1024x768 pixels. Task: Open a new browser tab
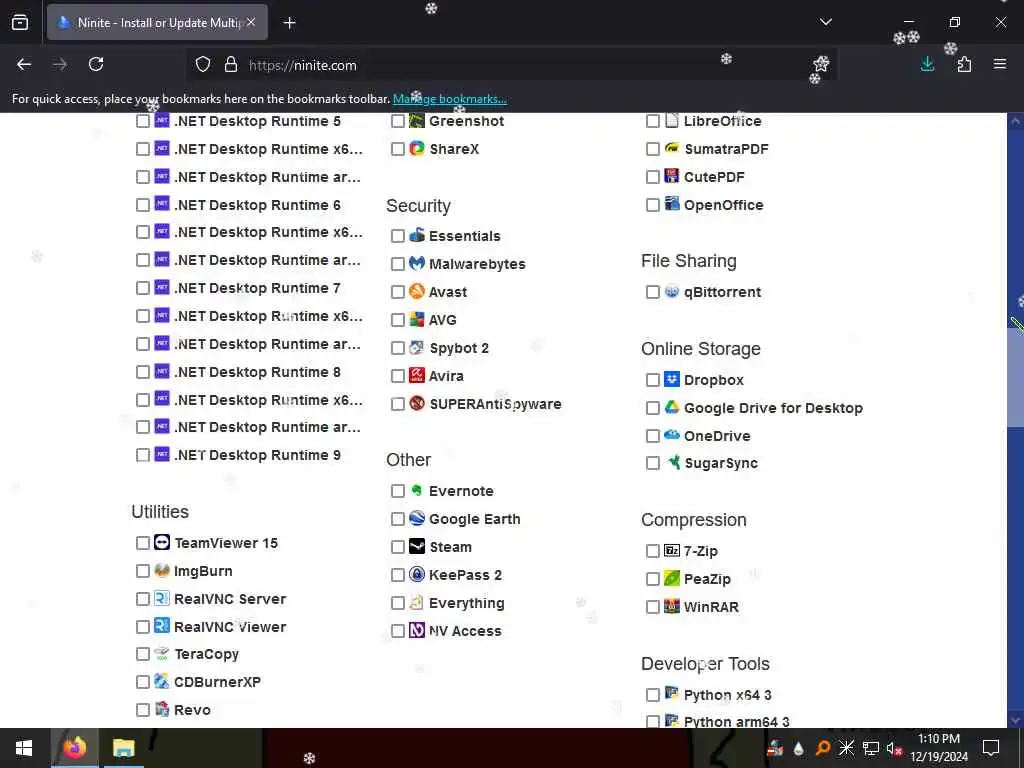point(289,23)
